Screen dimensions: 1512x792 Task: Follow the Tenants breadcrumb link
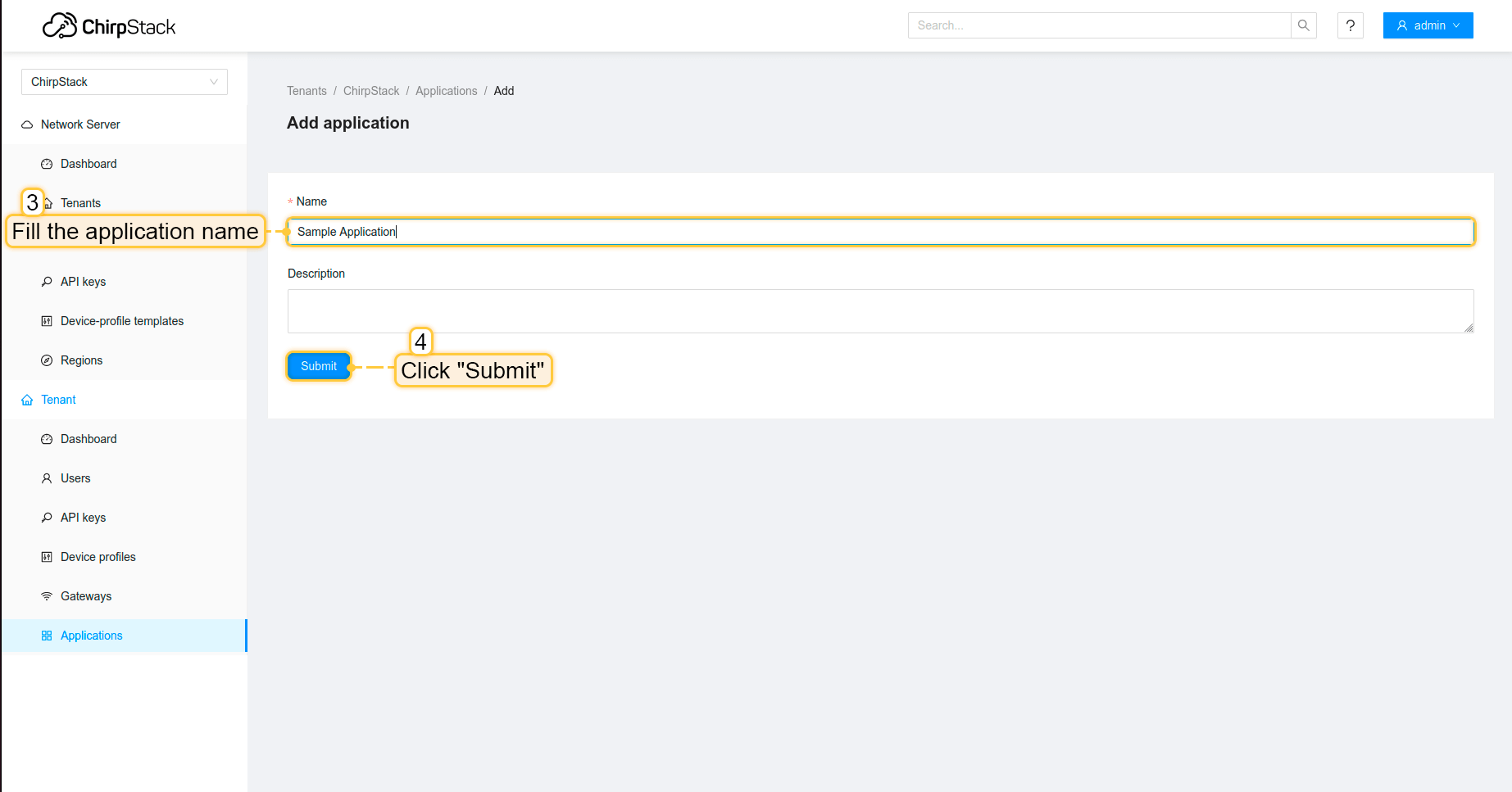(x=306, y=91)
